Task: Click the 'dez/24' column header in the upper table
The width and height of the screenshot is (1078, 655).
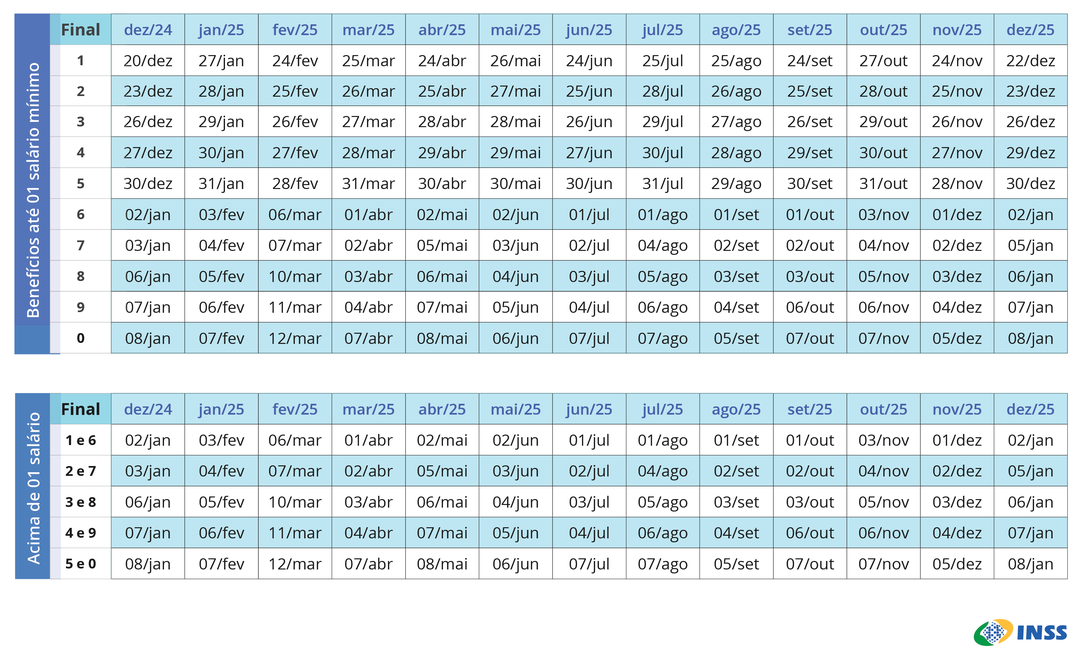Action: (x=148, y=30)
